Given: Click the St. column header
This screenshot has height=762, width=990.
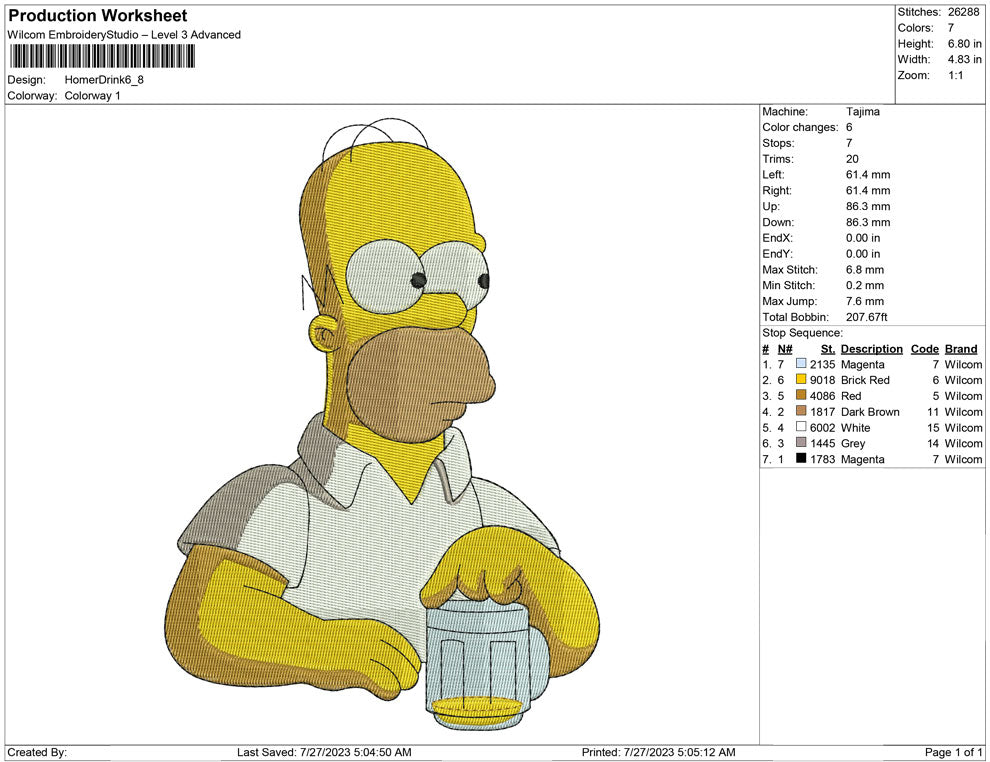Looking at the screenshot, I should point(827,348).
